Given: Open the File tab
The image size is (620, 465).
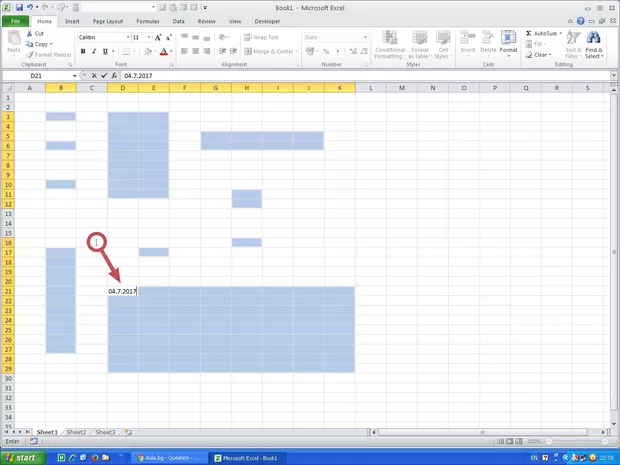Looking at the screenshot, I should coord(15,21).
